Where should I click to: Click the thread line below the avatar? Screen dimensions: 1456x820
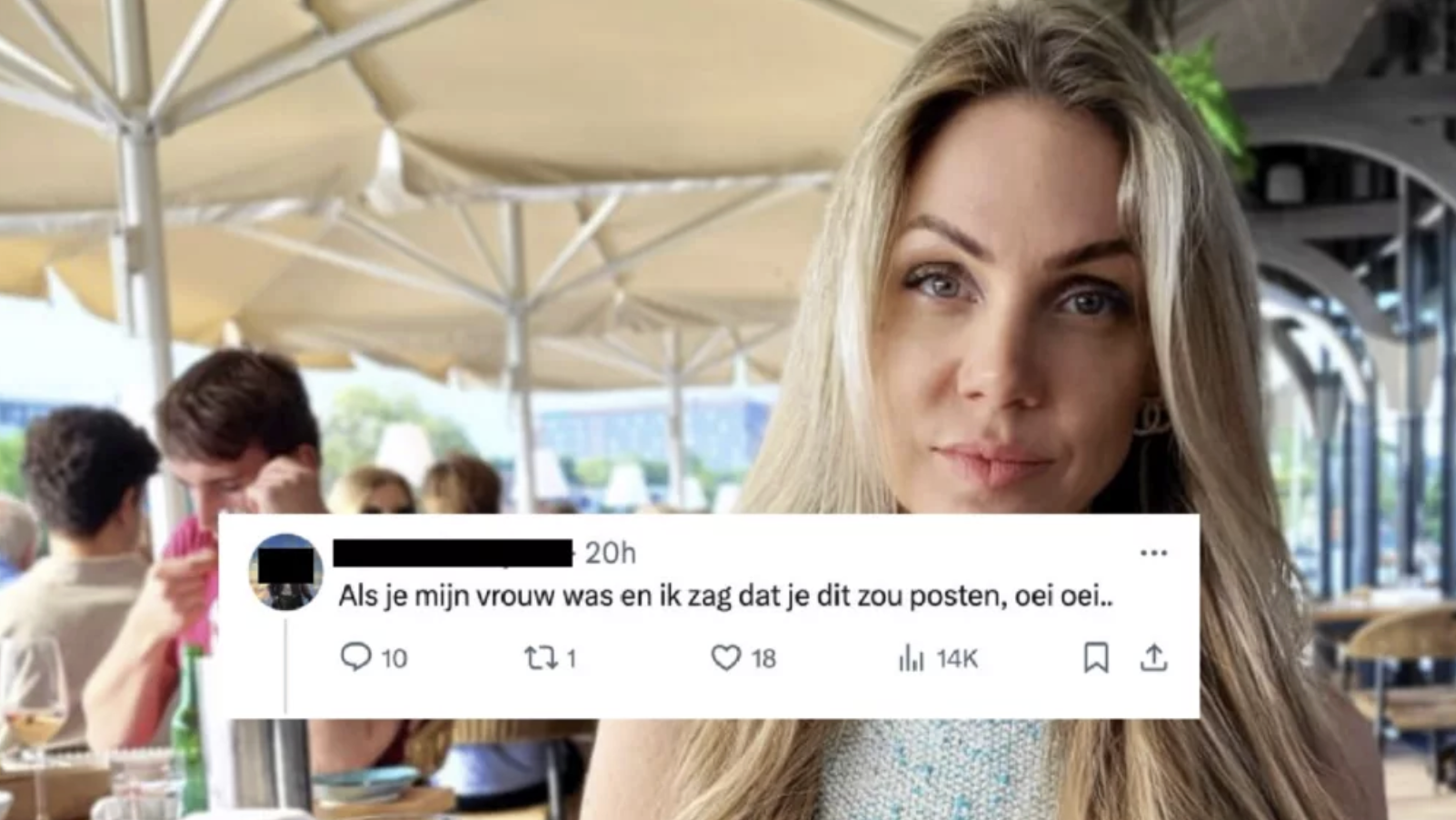[285, 665]
